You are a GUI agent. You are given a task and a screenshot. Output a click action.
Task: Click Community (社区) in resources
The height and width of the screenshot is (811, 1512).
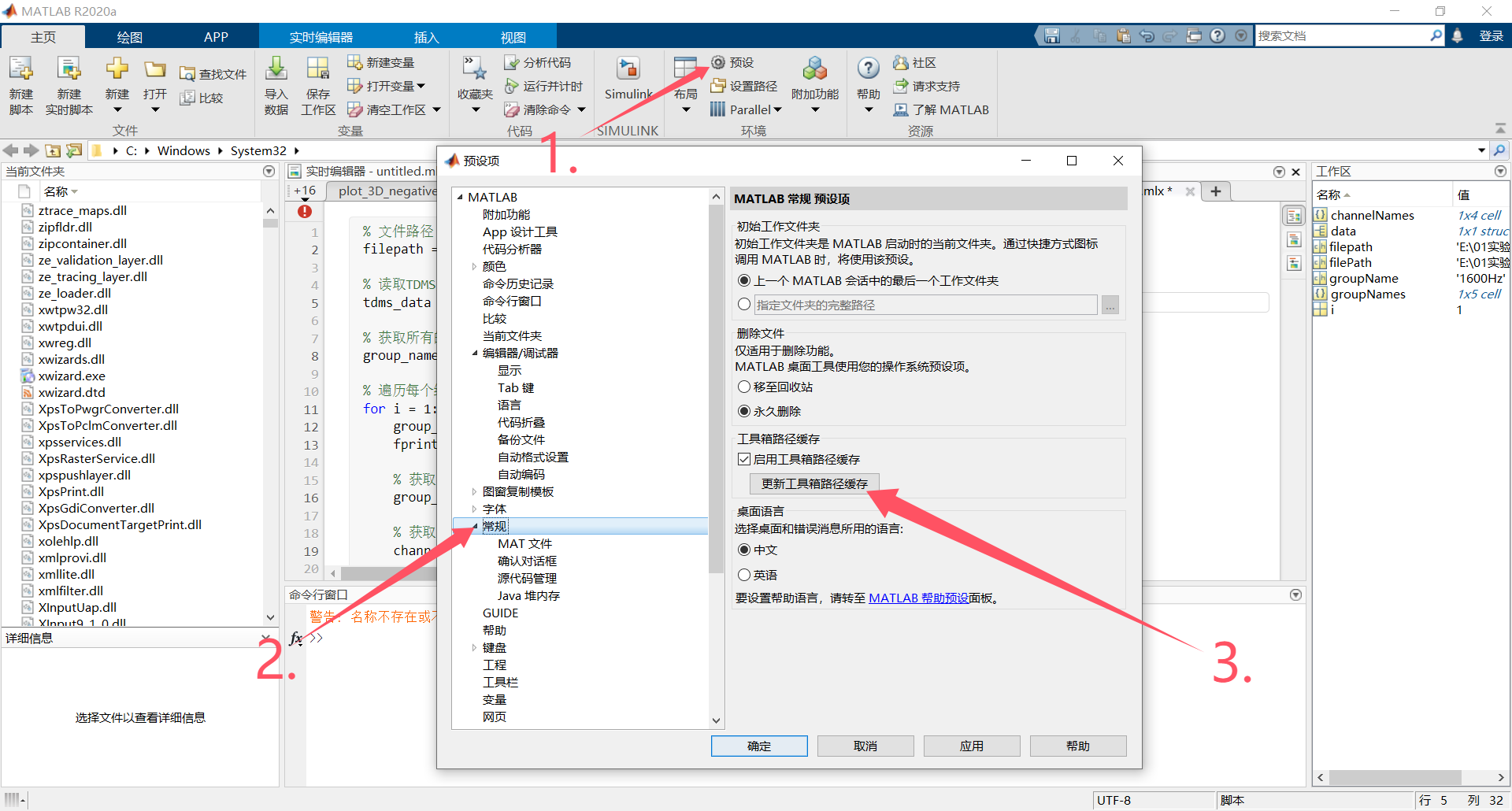pyautogui.click(x=914, y=62)
